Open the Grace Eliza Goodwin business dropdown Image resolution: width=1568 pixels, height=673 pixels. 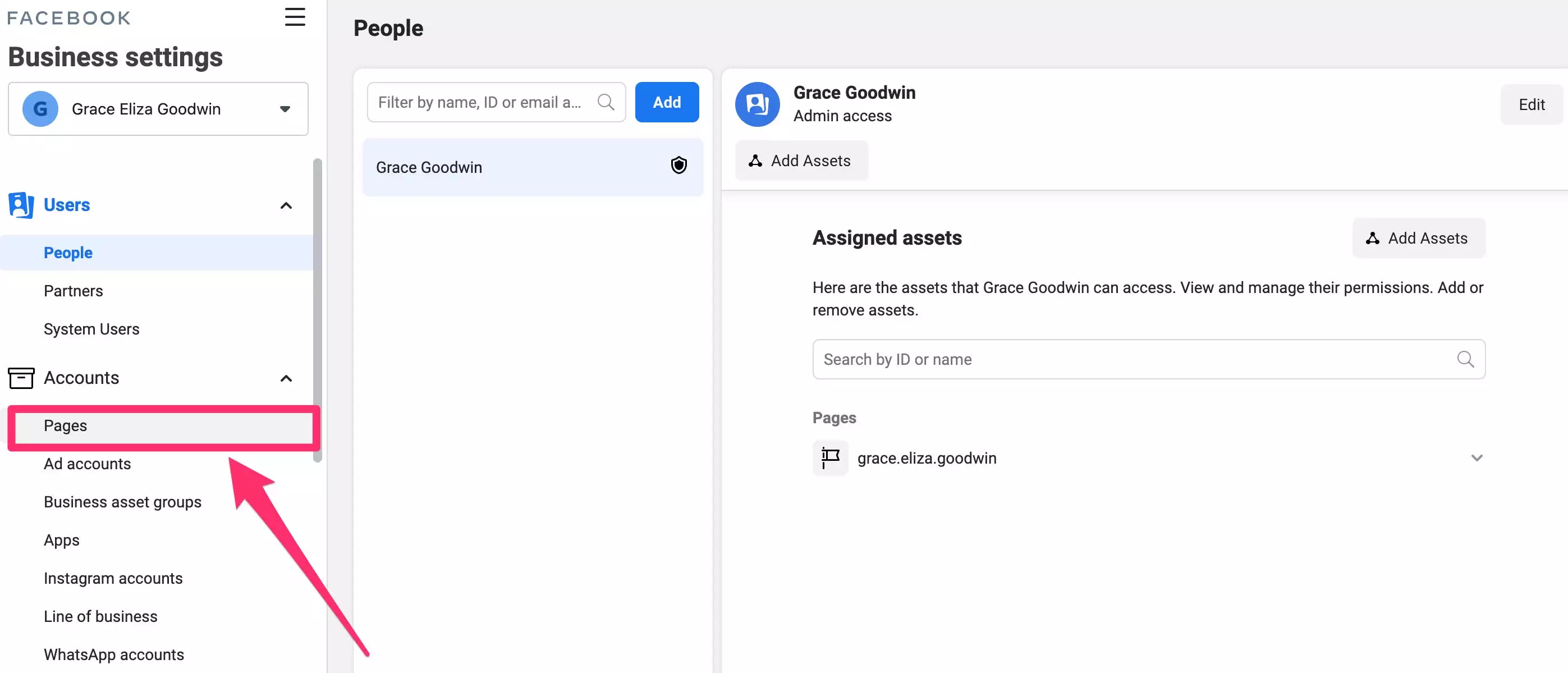(285, 109)
